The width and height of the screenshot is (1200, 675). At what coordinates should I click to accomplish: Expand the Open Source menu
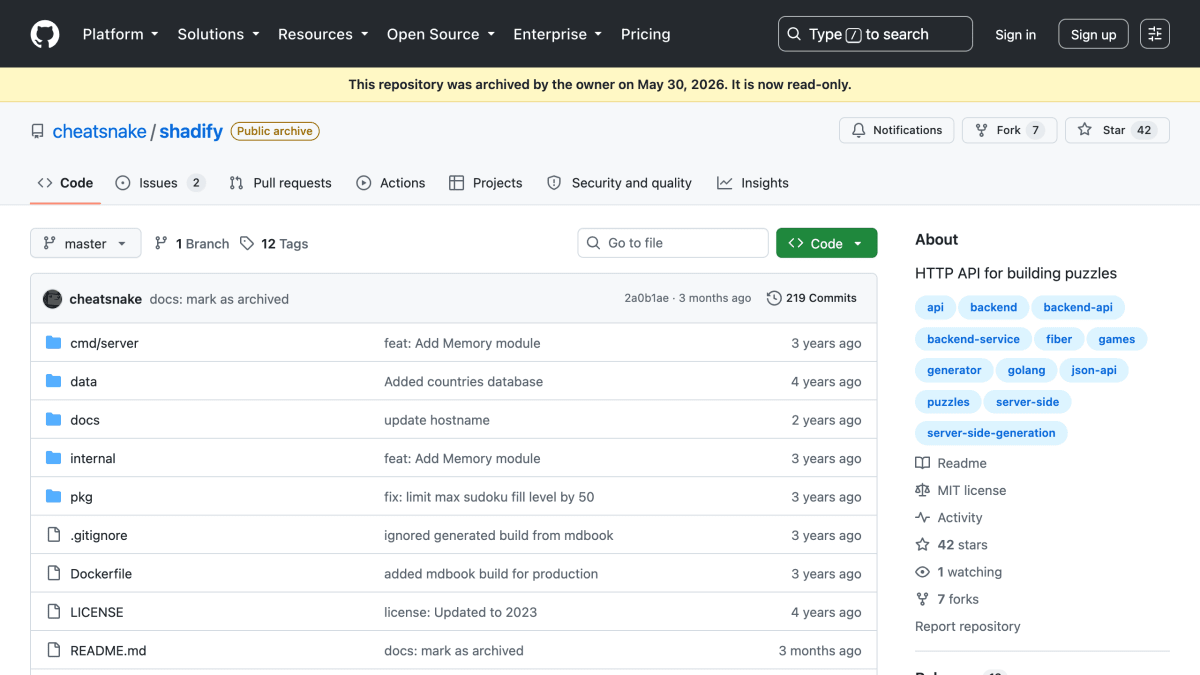click(441, 34)
